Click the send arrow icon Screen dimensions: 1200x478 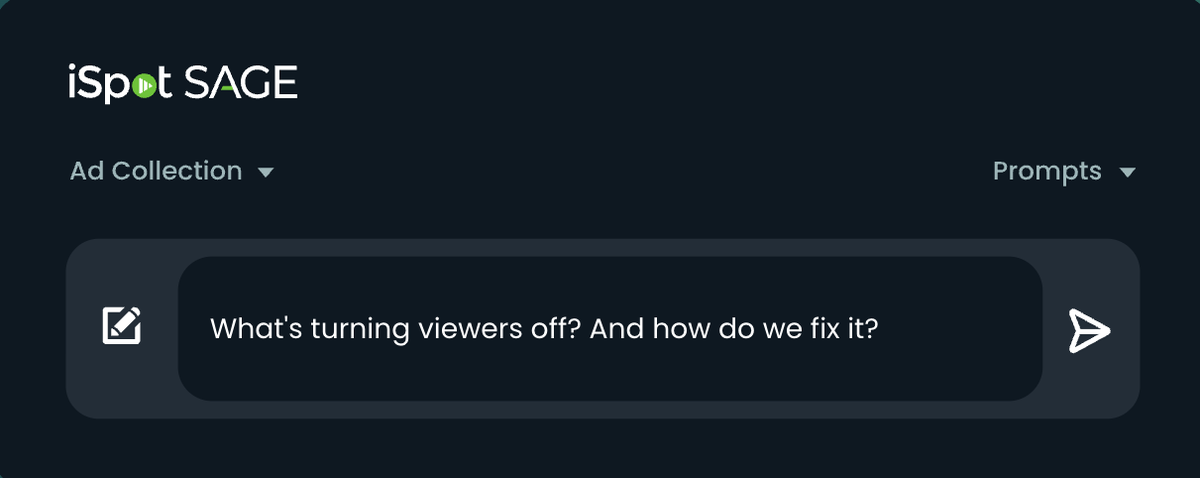click(x=1089, y=330)
